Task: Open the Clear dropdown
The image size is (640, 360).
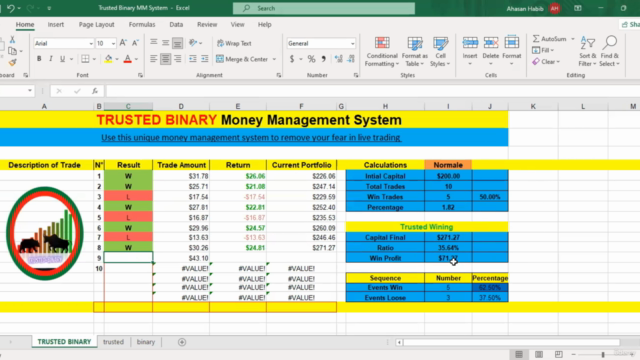Action: point(546,62)
